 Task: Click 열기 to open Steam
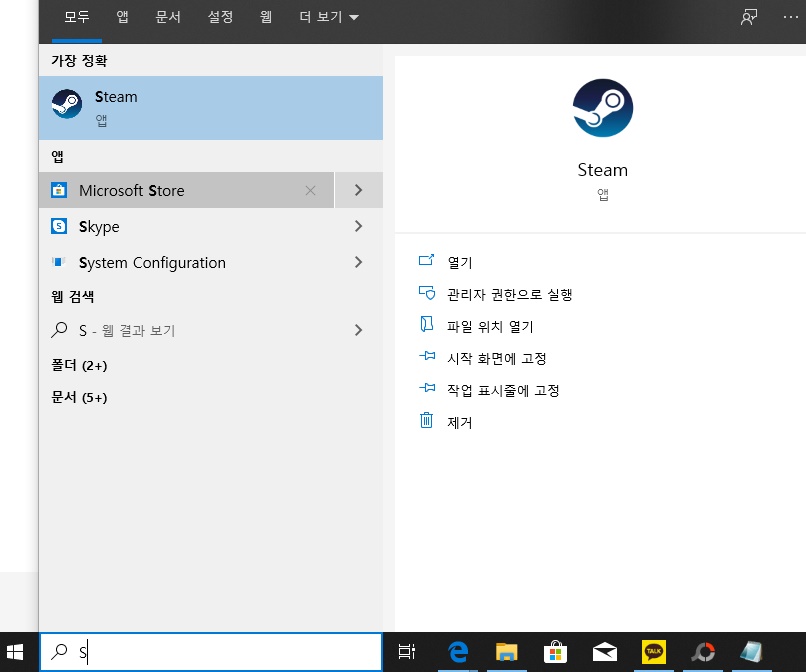pos(460,262)
